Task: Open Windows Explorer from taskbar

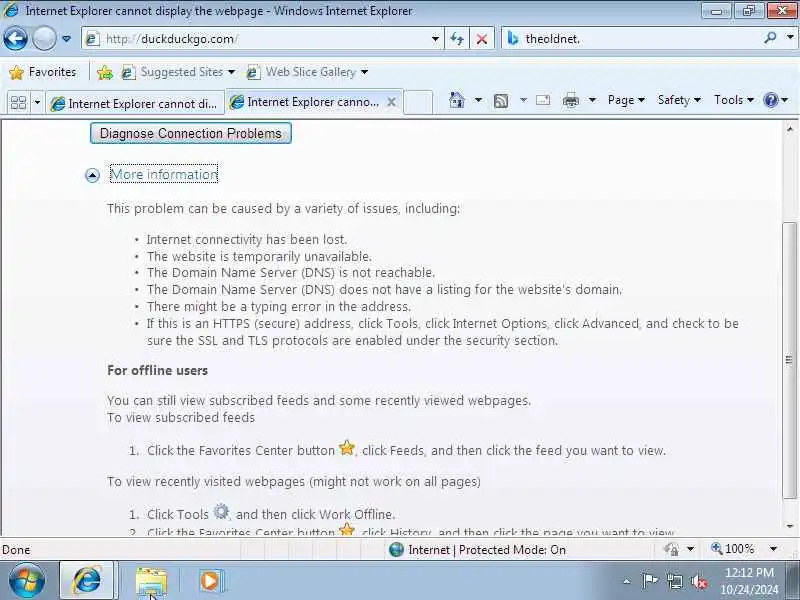Action: (151, 581)
